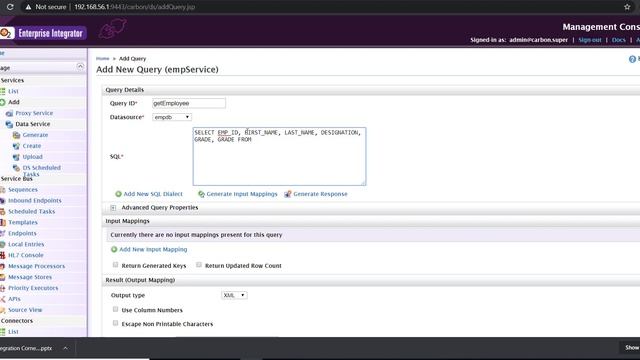Viewport: 640px width, 360px height.
Task: Open Scheduled Tasks menu item
Action: click(31, 211)
